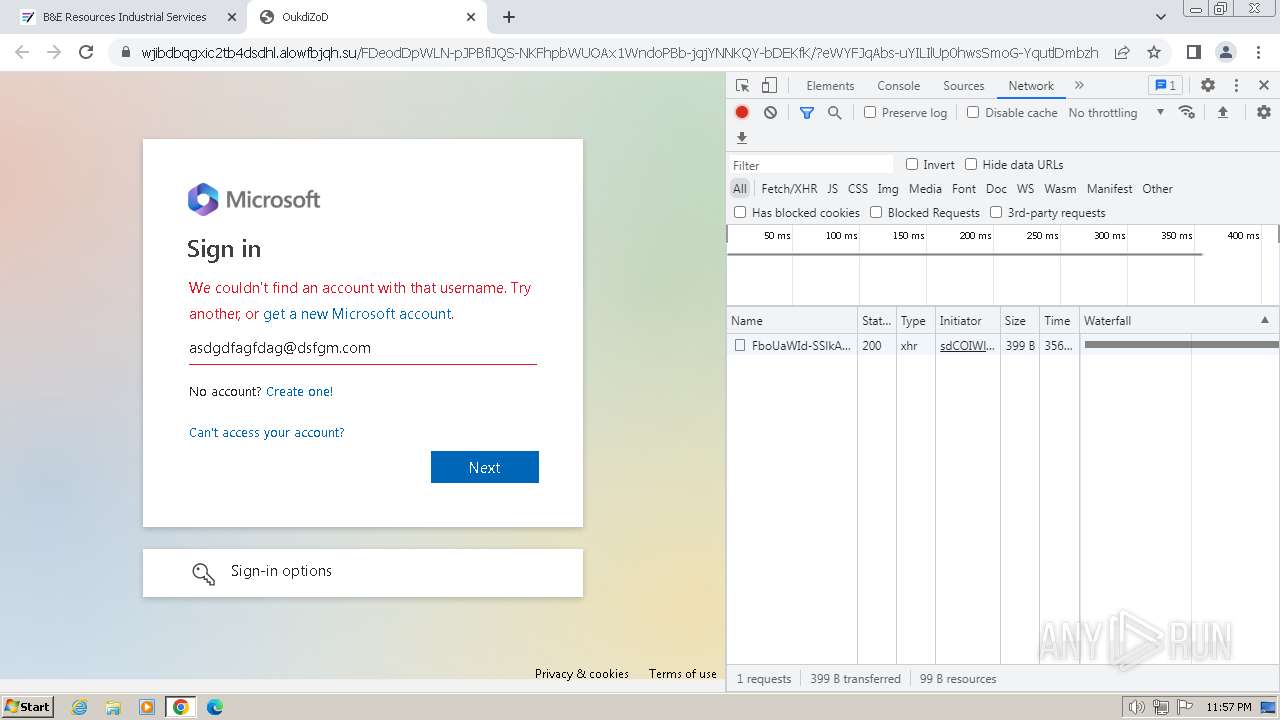
Task: Click the inspect element picker icon
Action: [x=742, y=86]
